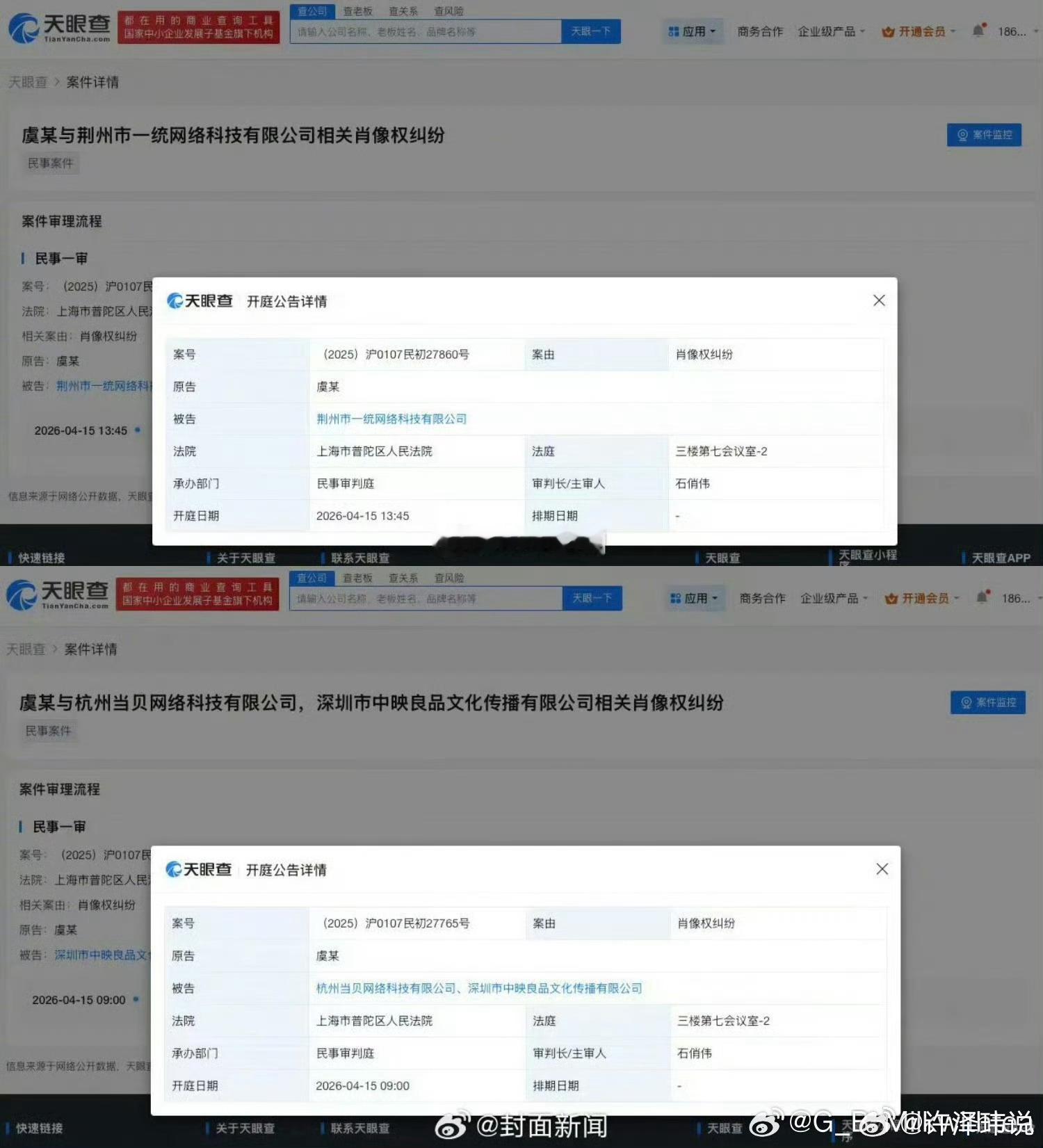Click 开庭日期 value 2026-04-15 13:45 in dialog

(362, 516)
